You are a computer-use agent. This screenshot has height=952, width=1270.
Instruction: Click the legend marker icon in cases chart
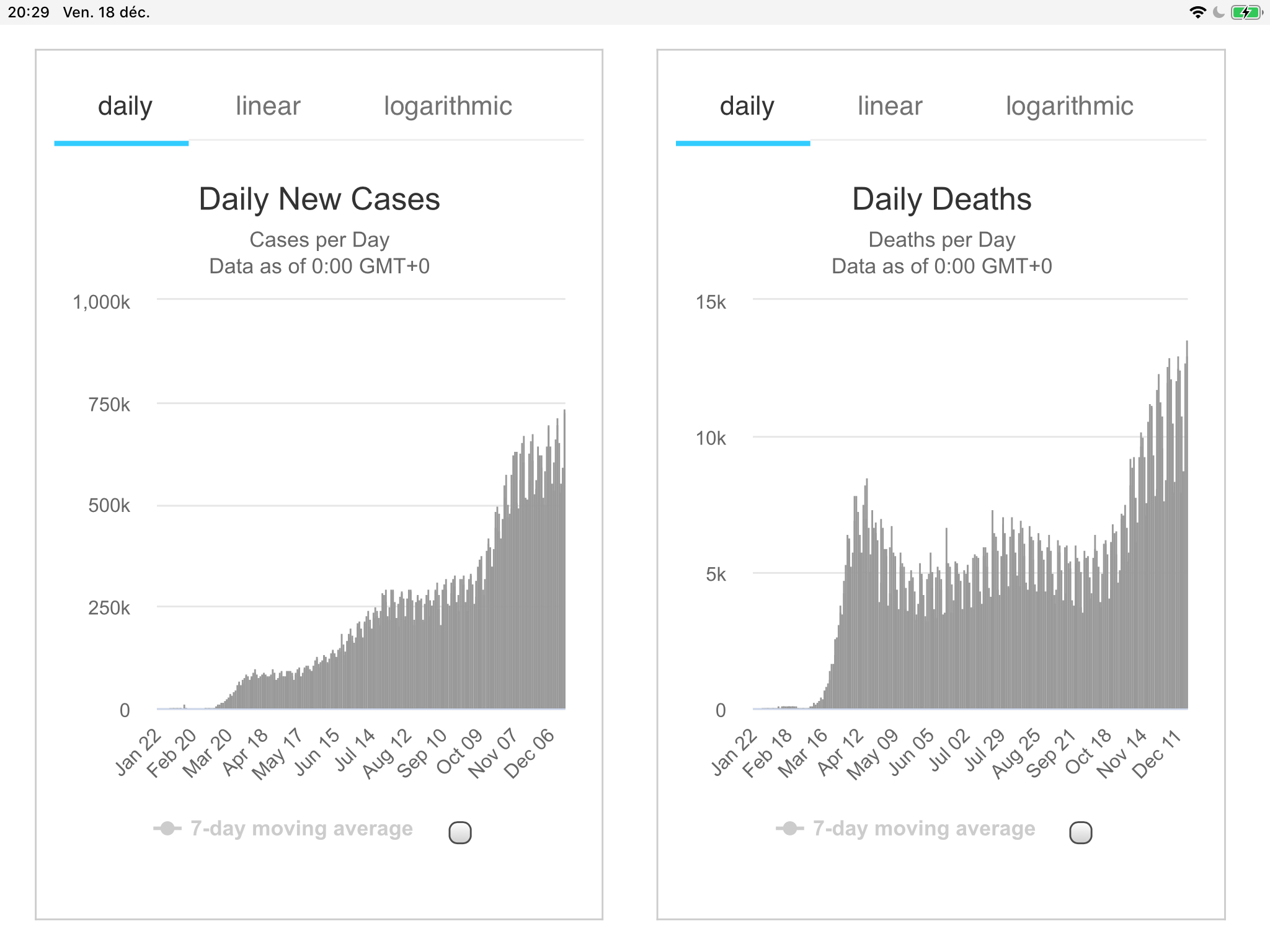[x=167, y=829]
